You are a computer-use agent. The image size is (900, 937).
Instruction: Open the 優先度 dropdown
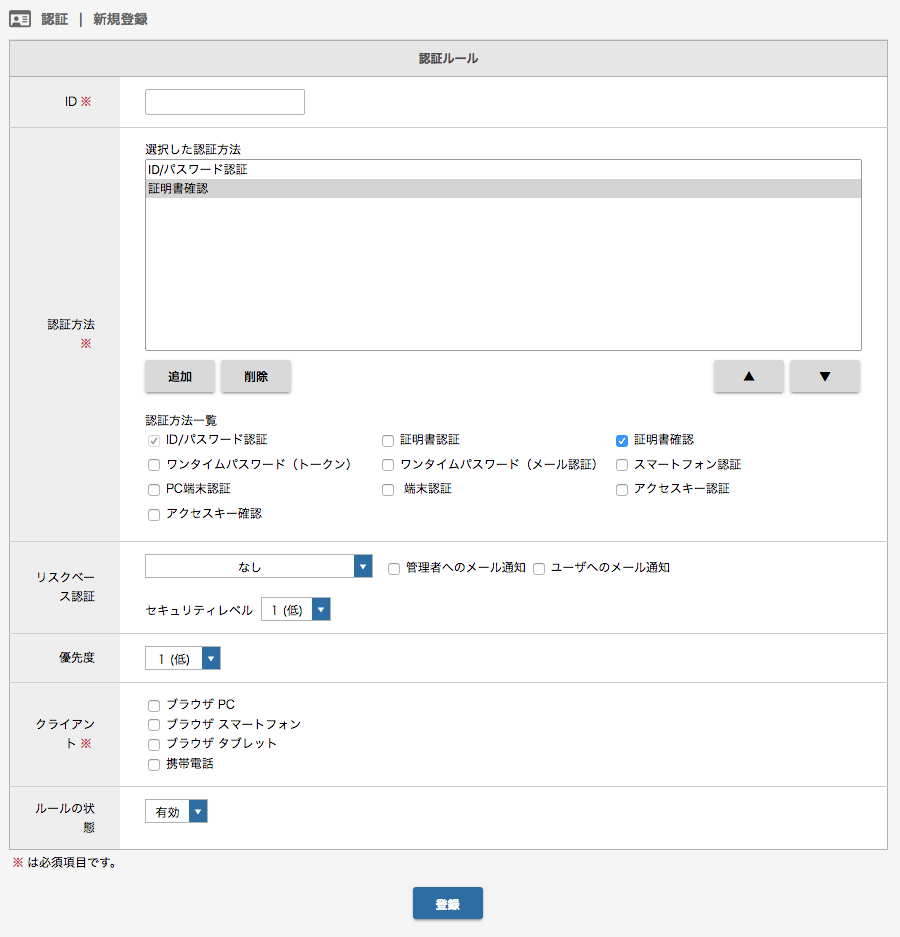tap(183, 658)
